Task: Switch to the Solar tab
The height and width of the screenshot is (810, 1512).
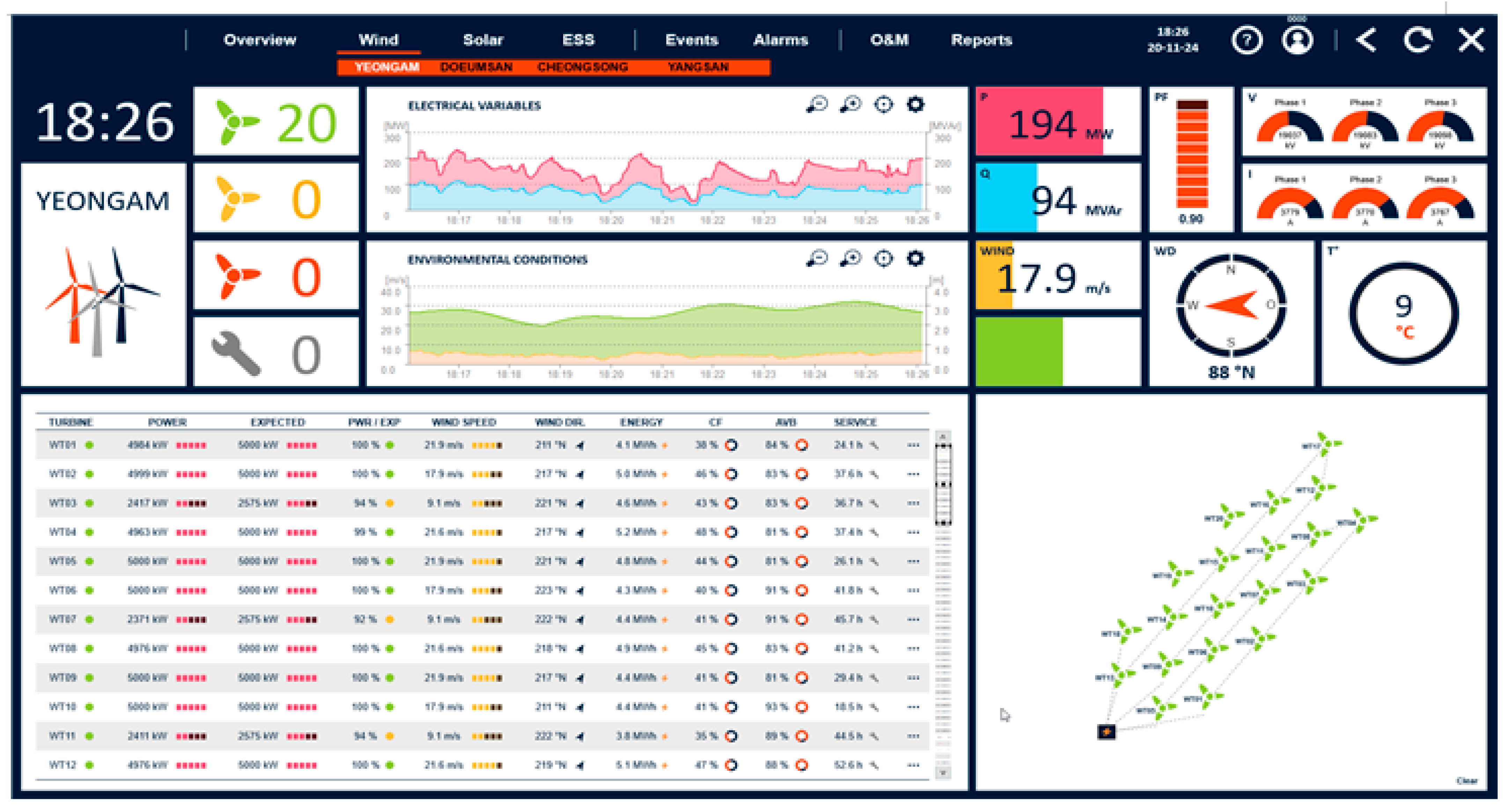Action: pyautogui.click(x=482, y=40)
